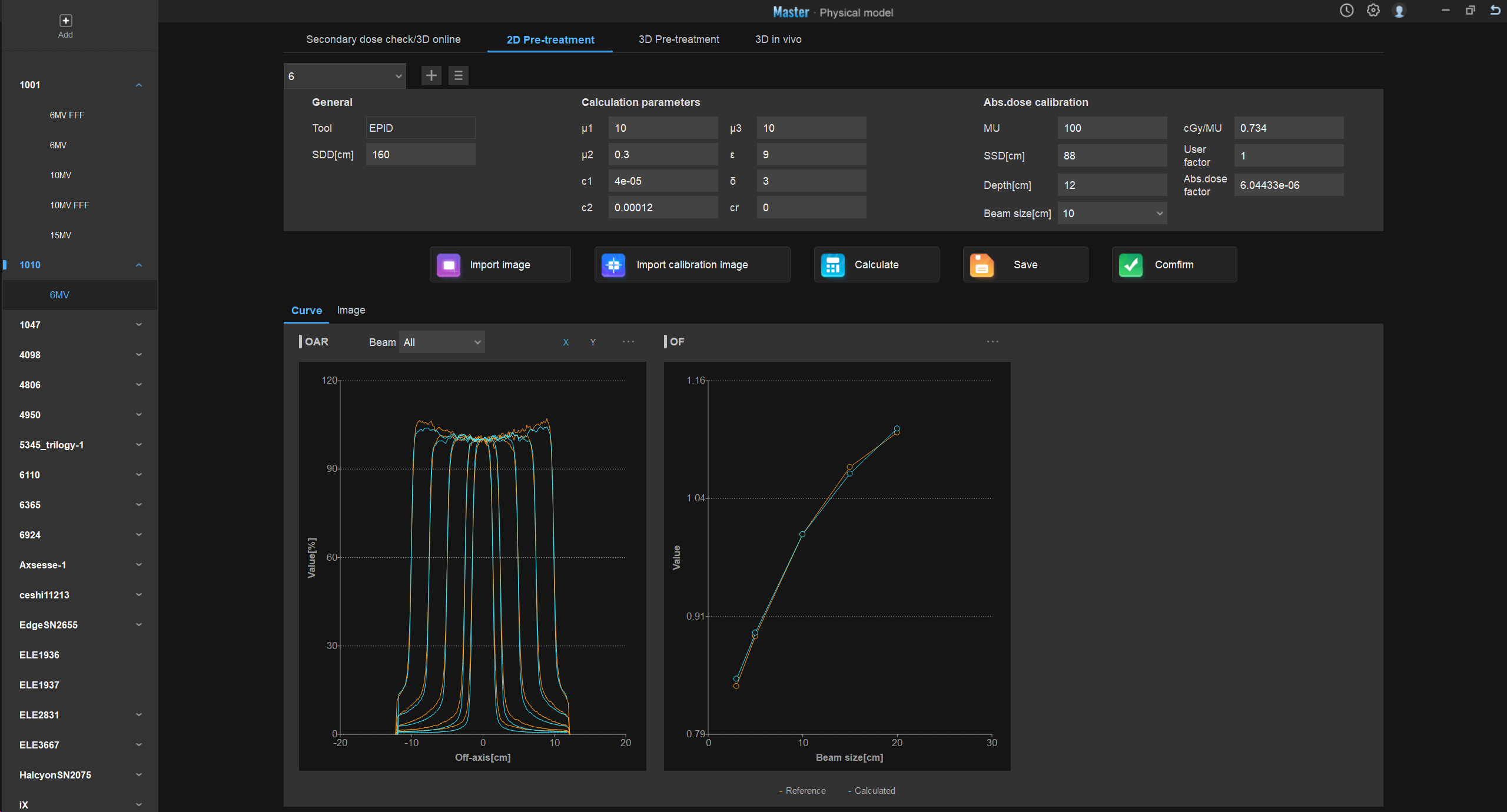Click the history clock icon

coord(1346,11)
